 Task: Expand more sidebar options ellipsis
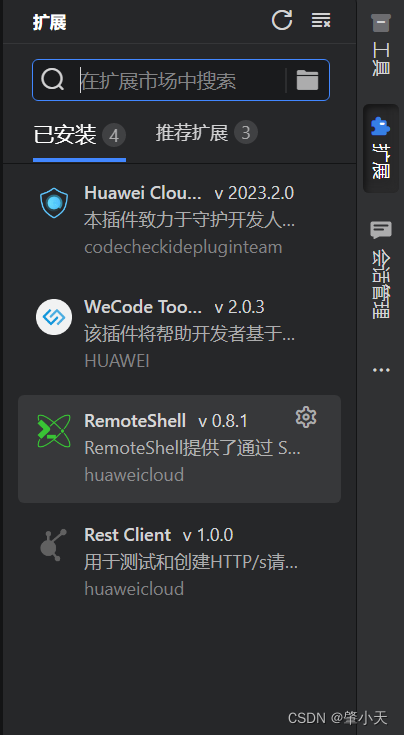(381, 370)
